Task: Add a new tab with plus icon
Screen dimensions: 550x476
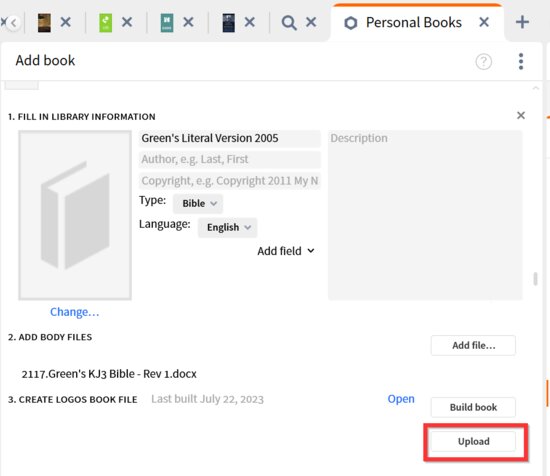Action: click(522, 22)
